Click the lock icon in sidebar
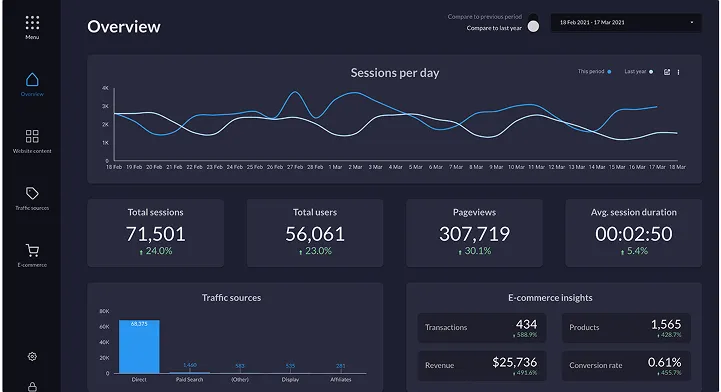721x392 pixels. (x=32, y=387)
